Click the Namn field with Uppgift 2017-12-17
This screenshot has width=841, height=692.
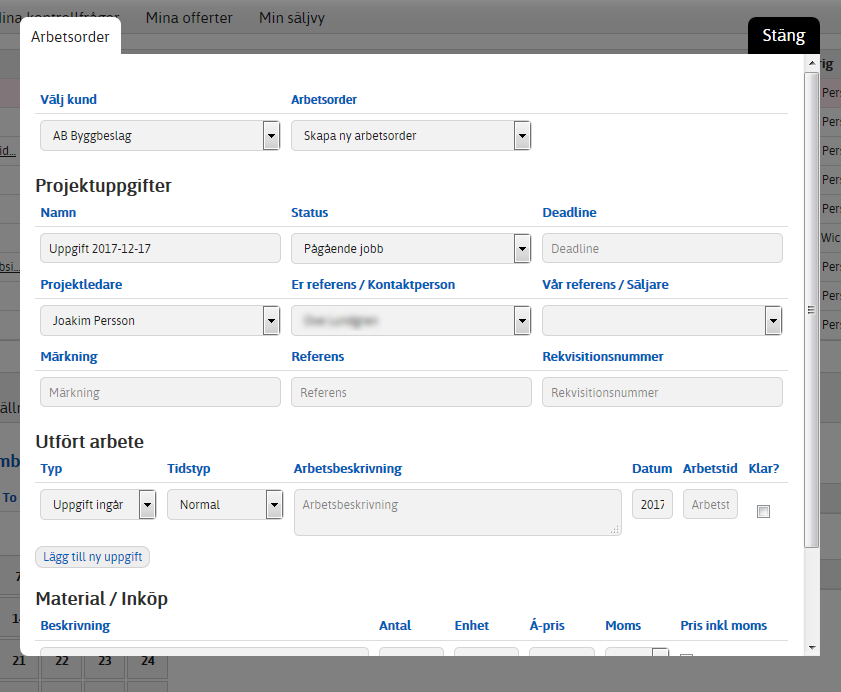[x=160, y=248]
